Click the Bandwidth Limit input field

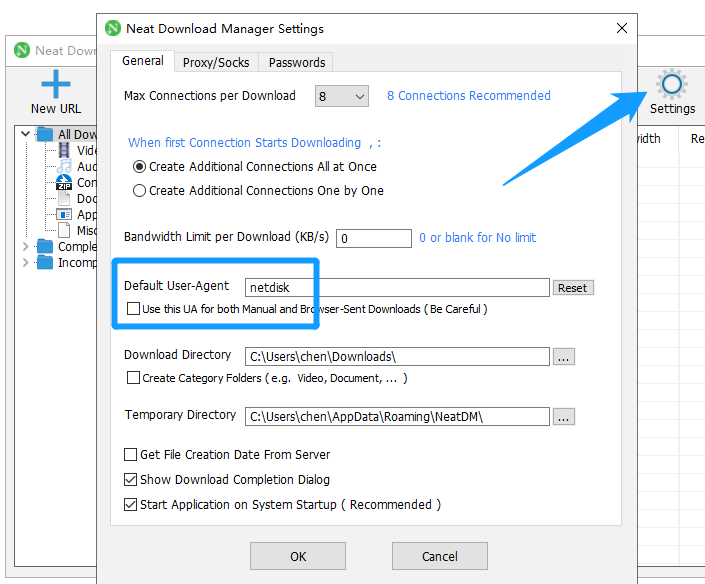[x=374, y=238]
